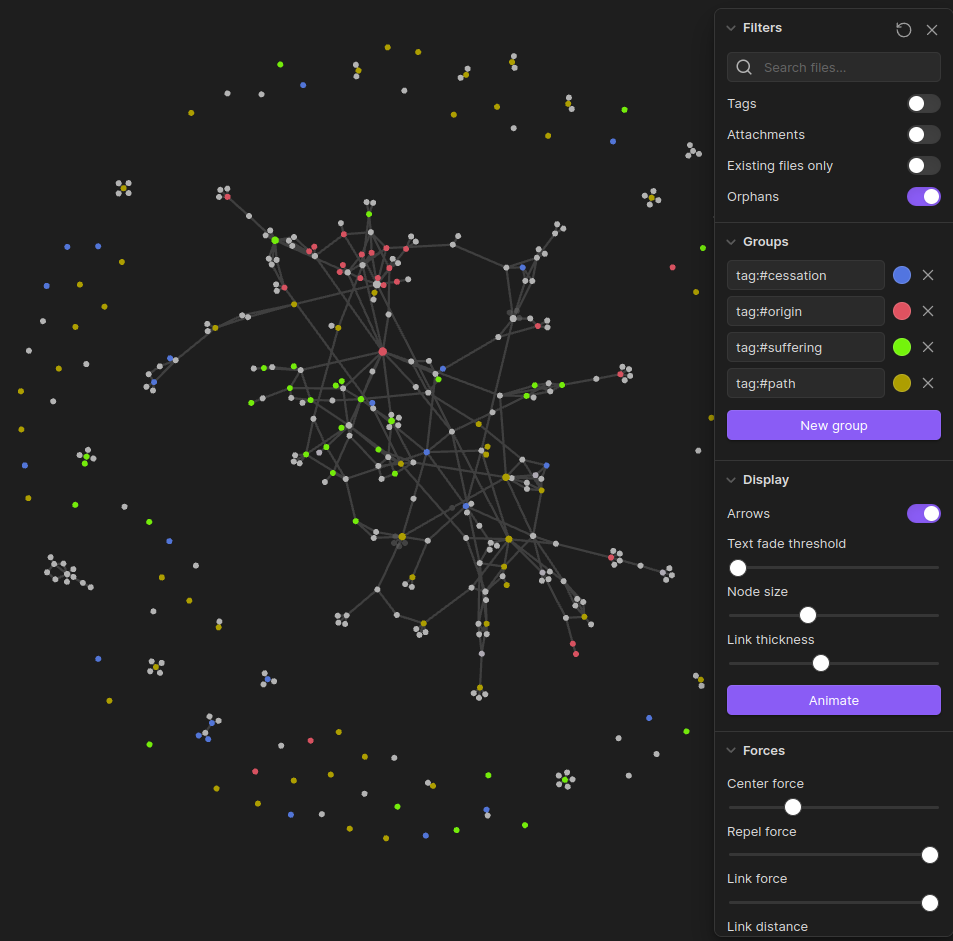Delete the tag:#origin group

tap(928, 311)
